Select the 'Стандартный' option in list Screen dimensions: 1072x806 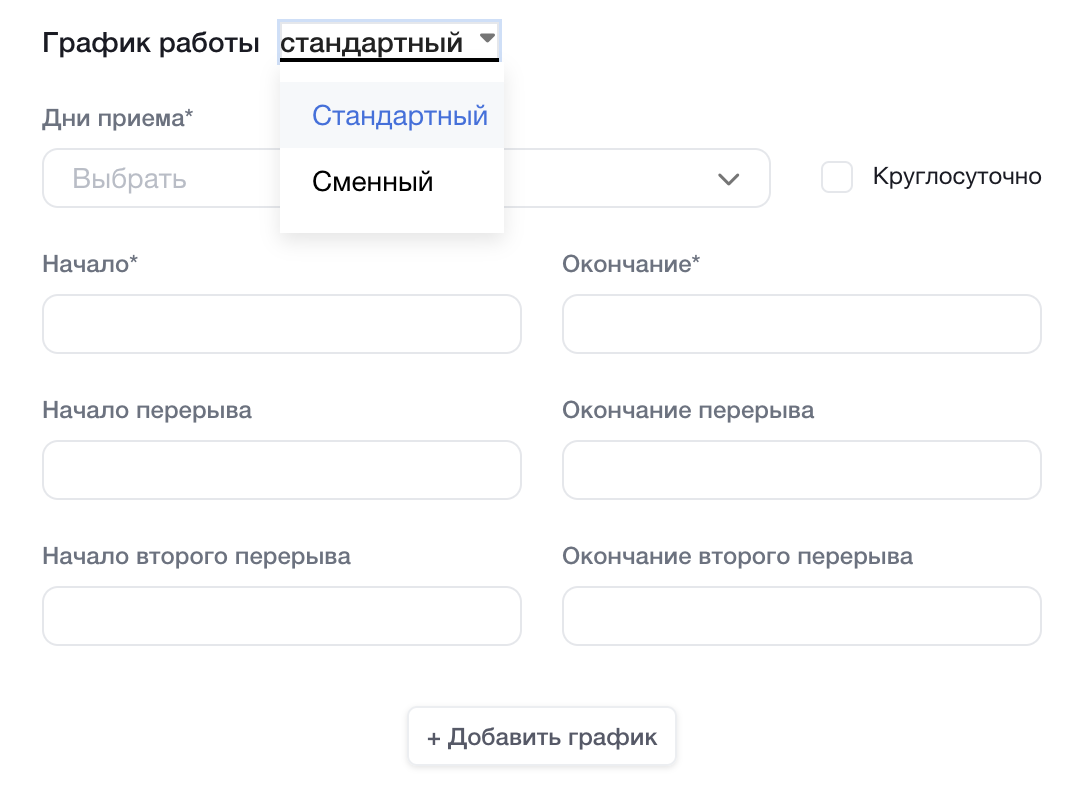point(399,116)
